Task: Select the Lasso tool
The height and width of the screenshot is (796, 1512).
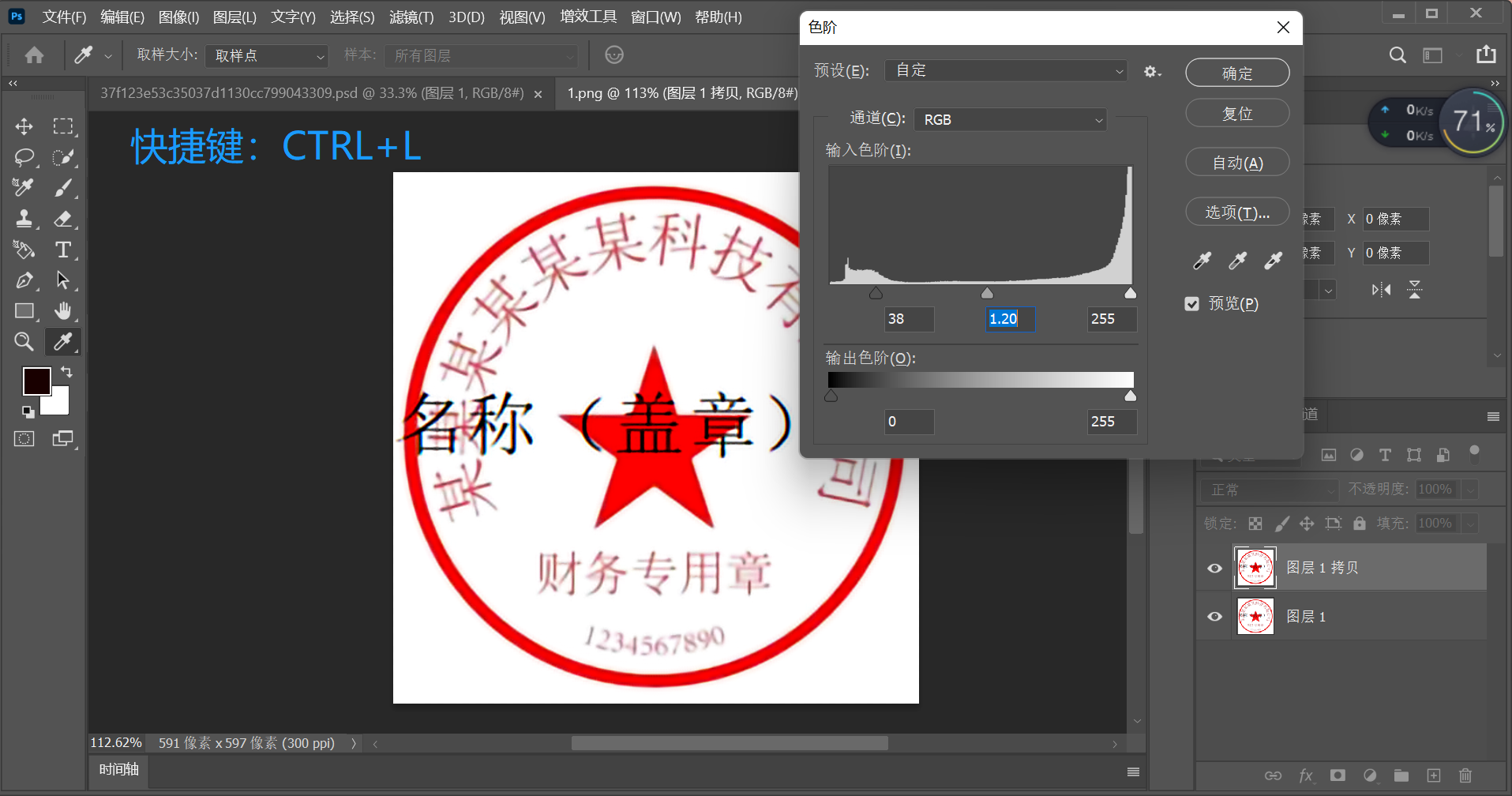Action: [24, 157]
